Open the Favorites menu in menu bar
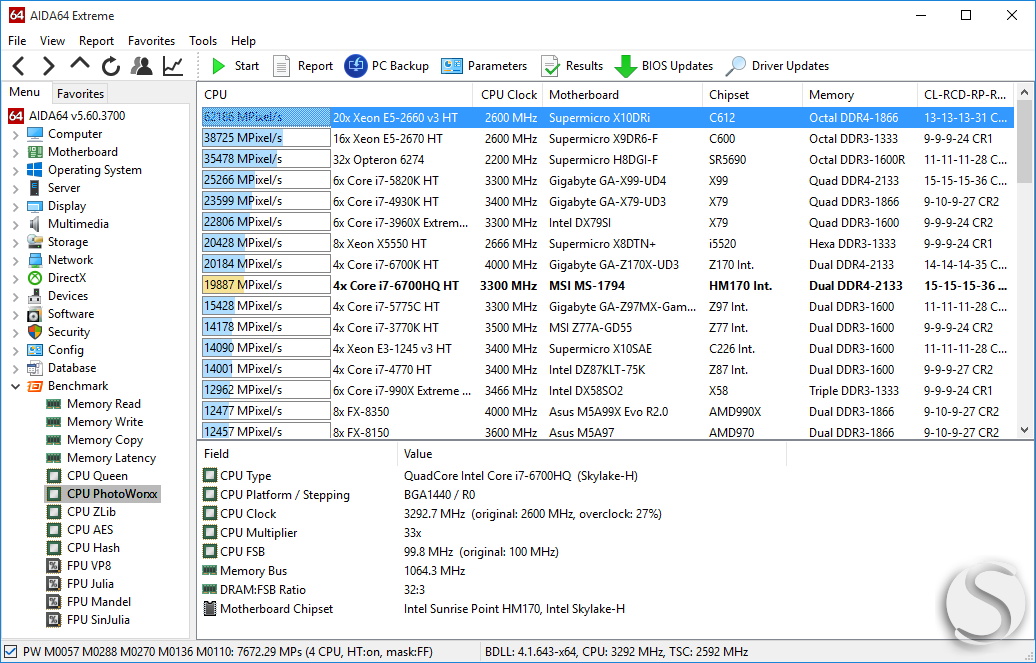1036x663 pixels. click(151, 41)
